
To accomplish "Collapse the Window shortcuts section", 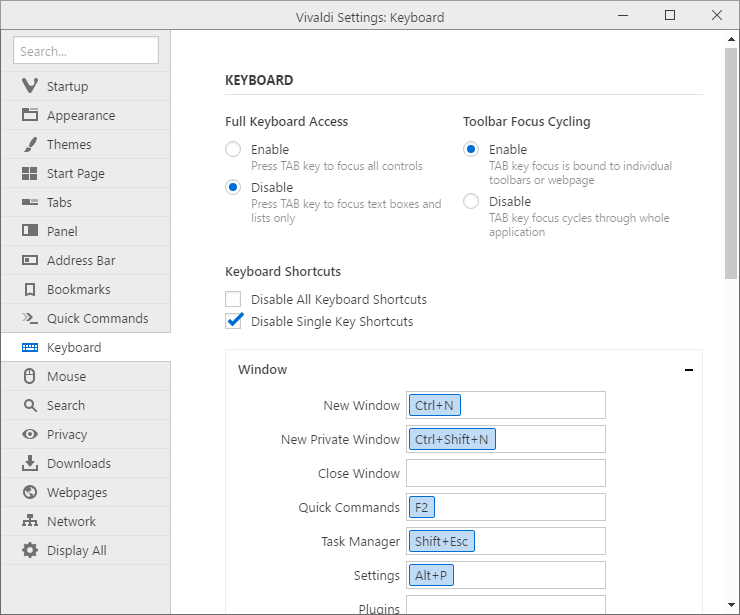I will coord(688,370).
